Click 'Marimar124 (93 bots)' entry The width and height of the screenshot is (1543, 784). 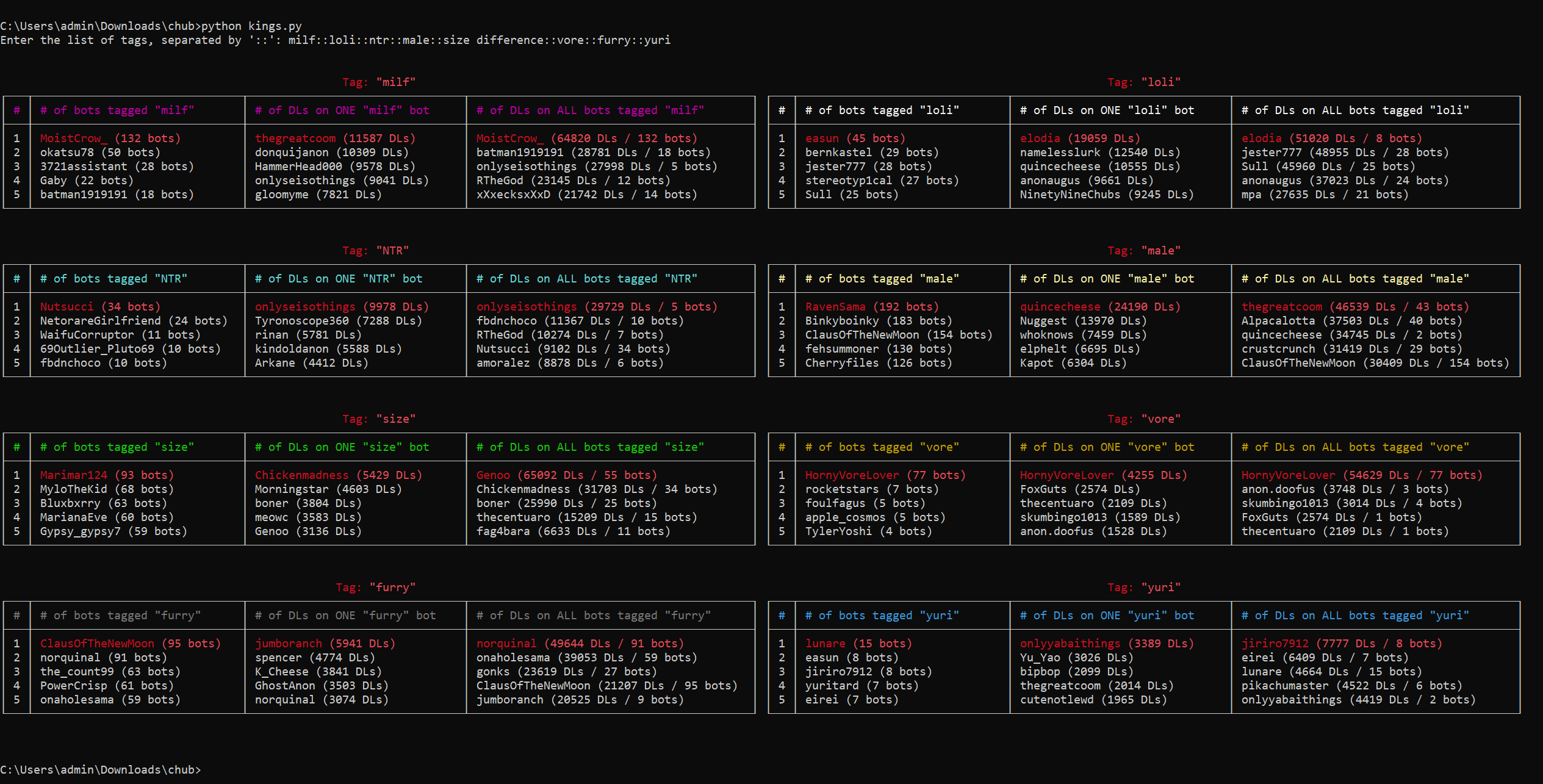click(x=107, y=475)
